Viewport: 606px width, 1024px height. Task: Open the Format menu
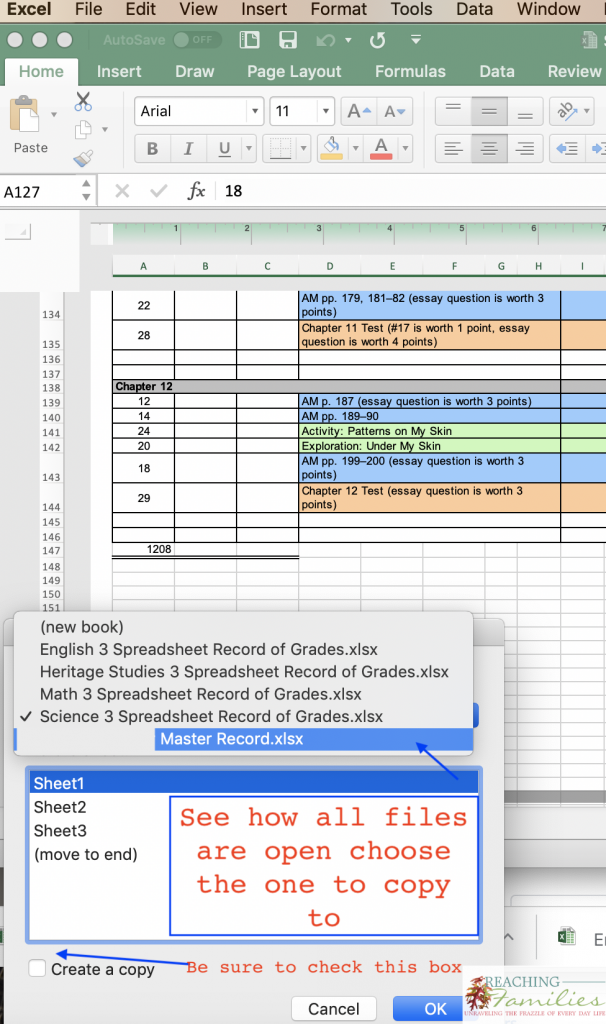pos(339,9)
